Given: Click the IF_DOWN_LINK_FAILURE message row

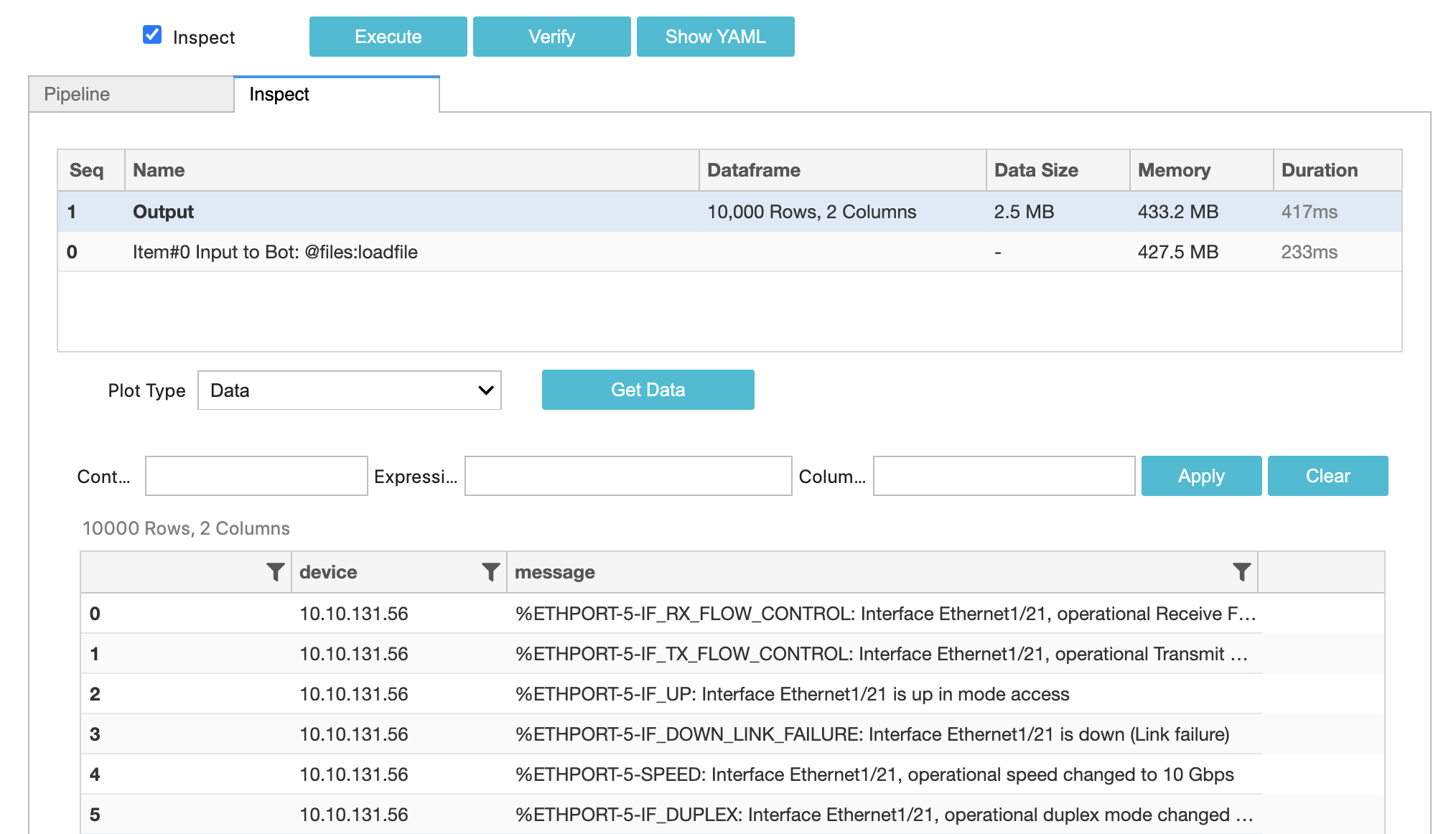Looking at the screenshot, I should point(872,734).
